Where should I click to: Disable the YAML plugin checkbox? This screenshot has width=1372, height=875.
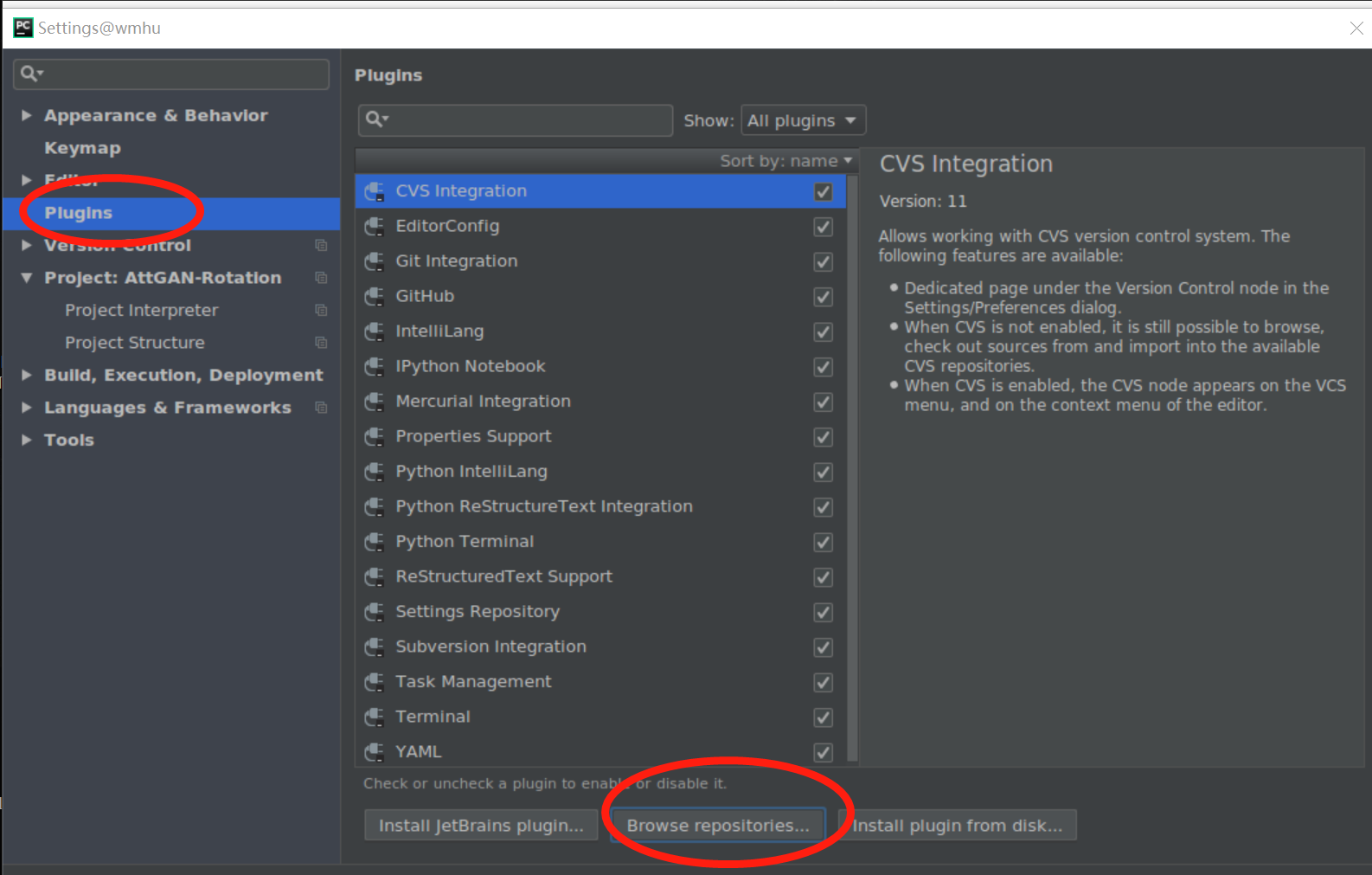(824, 753)
